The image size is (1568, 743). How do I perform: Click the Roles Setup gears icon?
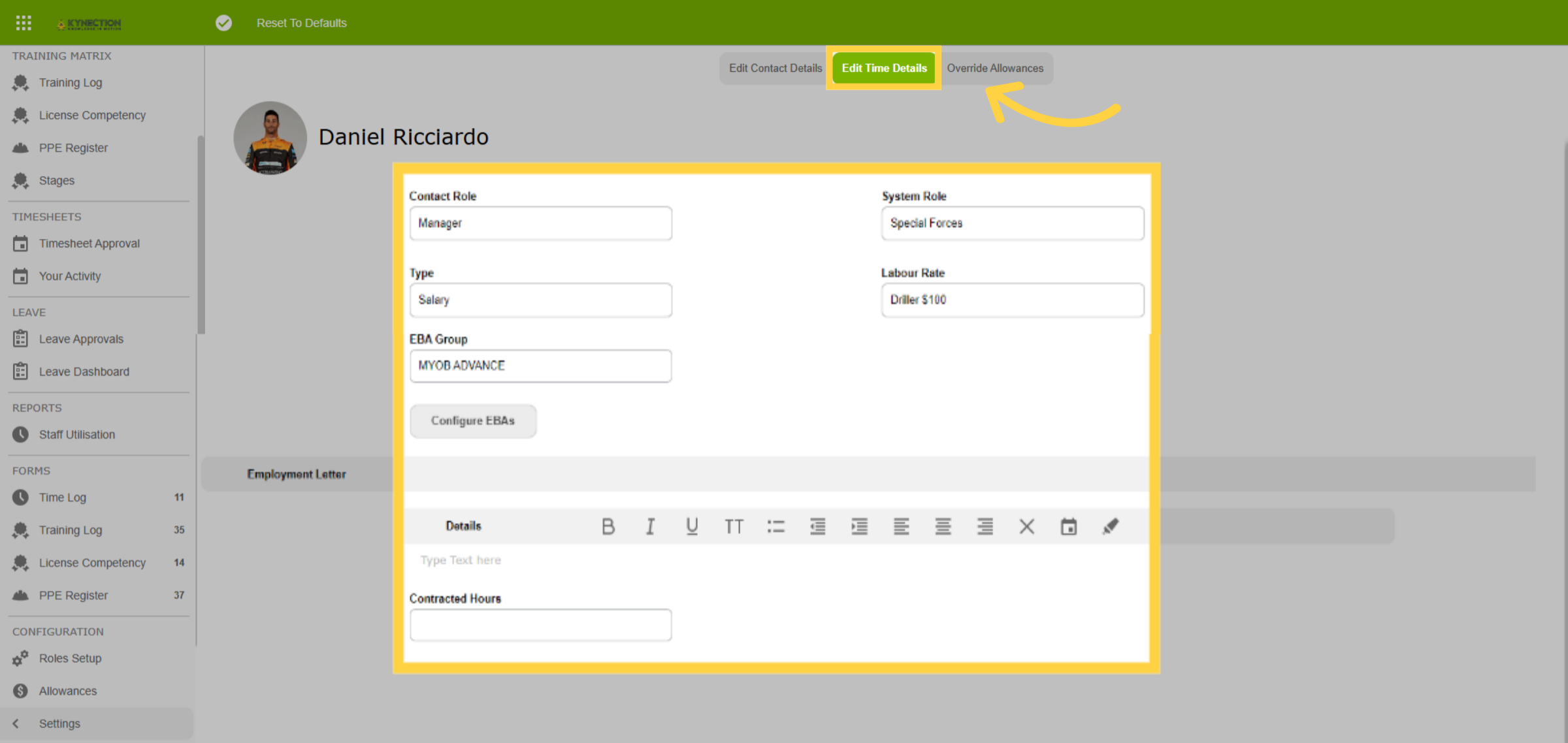[x=20, y=658]
